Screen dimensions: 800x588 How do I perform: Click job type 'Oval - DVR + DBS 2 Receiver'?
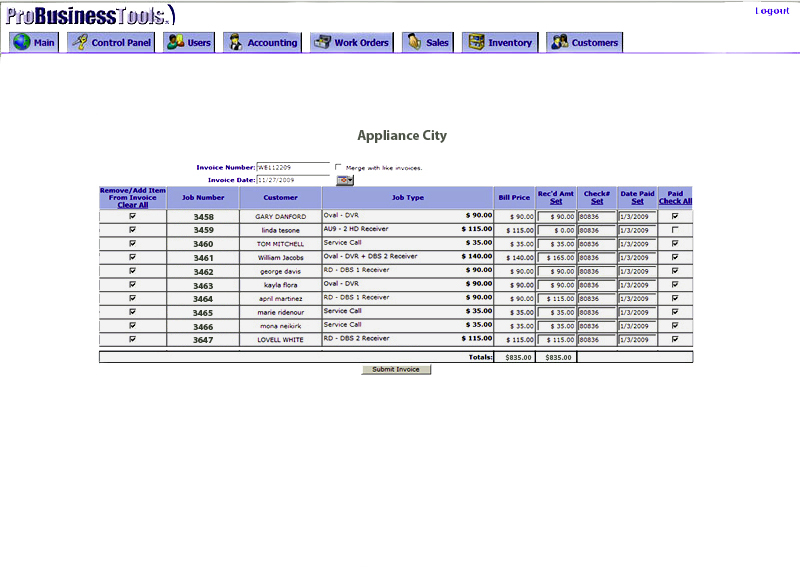pos(370,256)
